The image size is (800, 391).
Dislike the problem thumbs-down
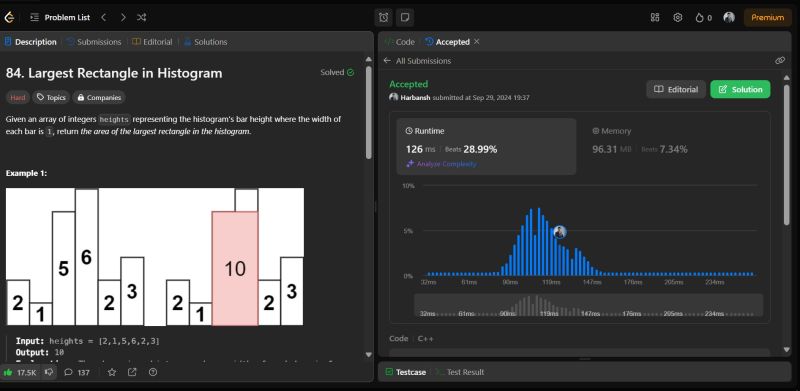pyautogui.click(x=49, y=372)
